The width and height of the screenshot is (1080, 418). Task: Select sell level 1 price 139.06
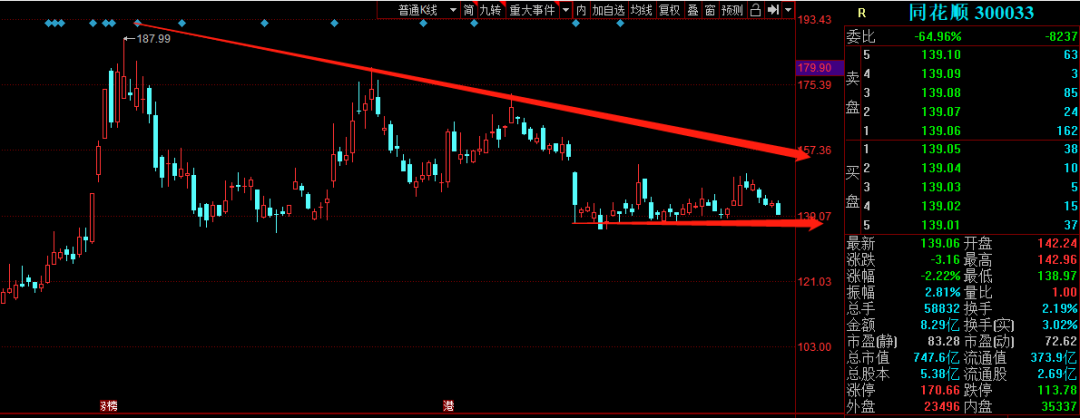coord(941,130)
